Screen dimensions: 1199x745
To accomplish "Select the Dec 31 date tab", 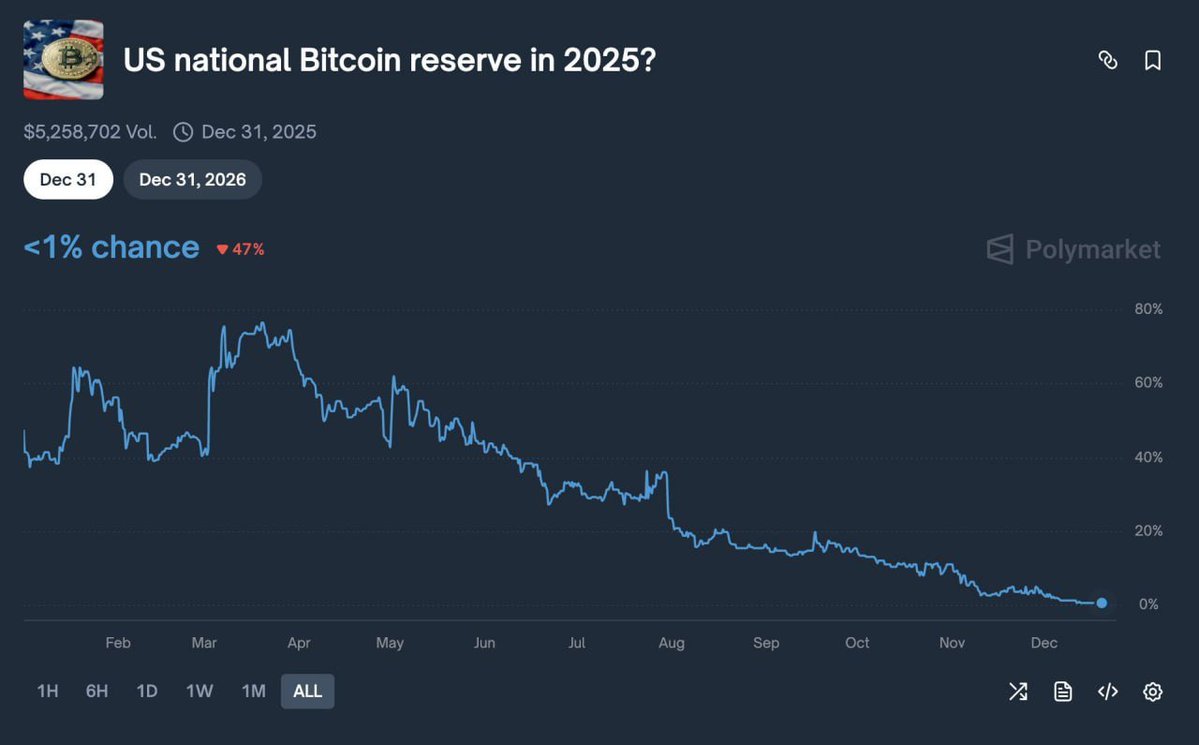I will click(x=68, y=180).
